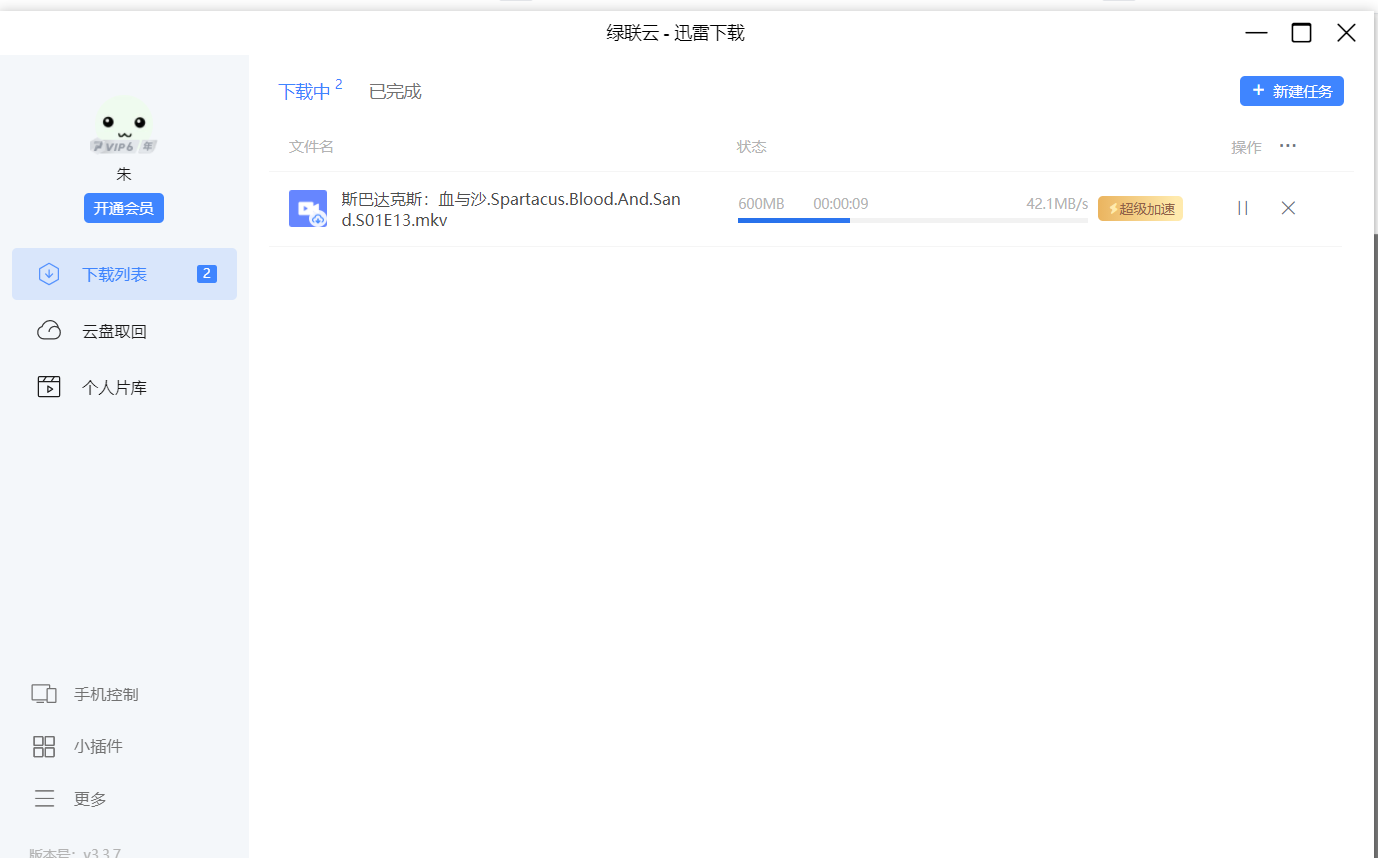Viewport: 1378px width, 858px height.
Task: Click the VIP6 badge under the avatar
Action: pyautogui.click(x=124, y=146)
